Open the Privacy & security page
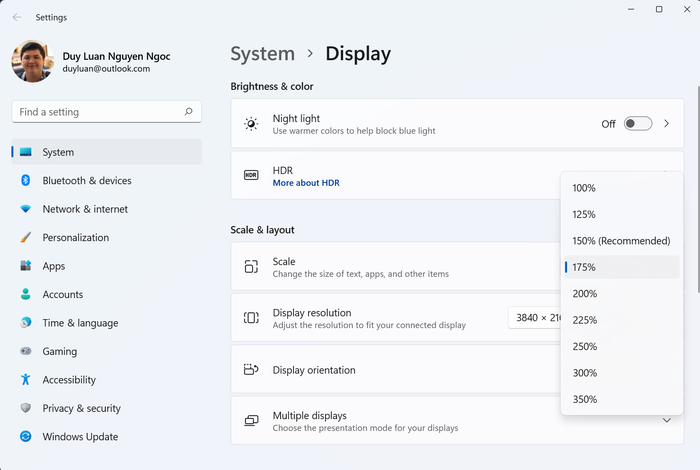Image resolution: width=700 pixels, height=470 pixels. tap(81, 408)
